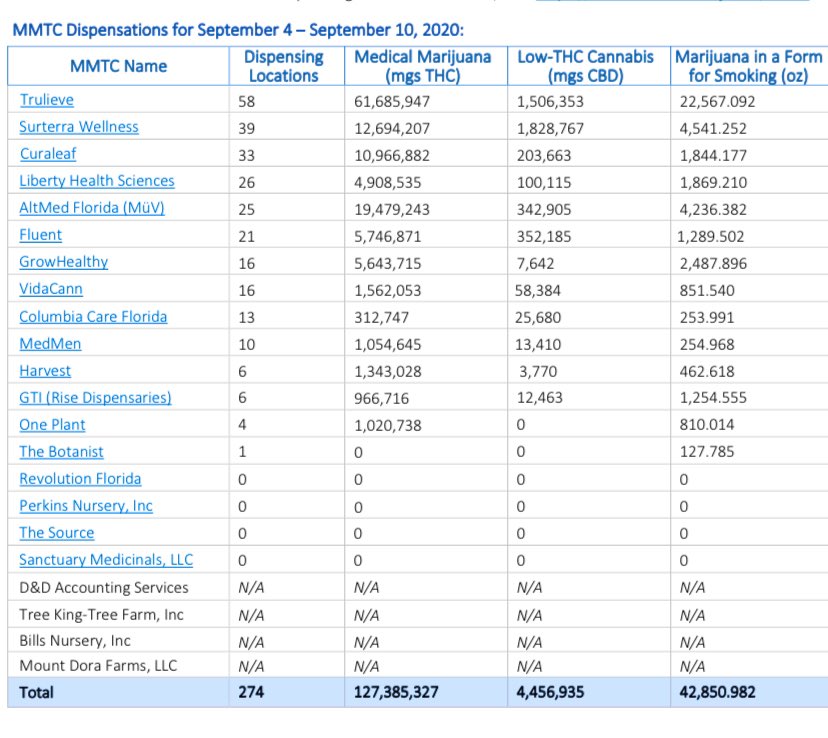Visit the GrowHealthy link
828x738 pixels.
(x=63, y=262)
